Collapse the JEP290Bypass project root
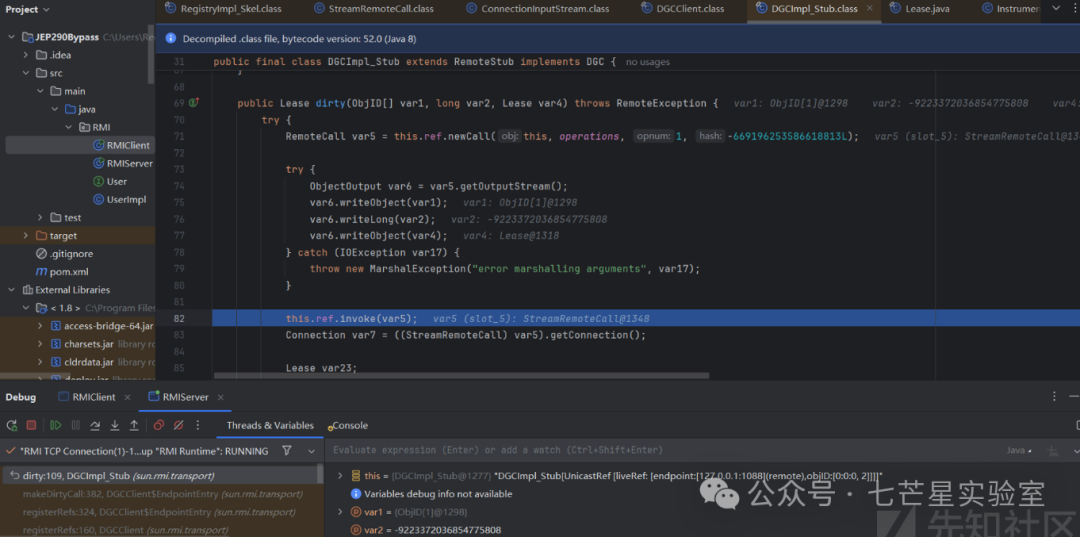The image size is (1080, 537). point(12,37)
